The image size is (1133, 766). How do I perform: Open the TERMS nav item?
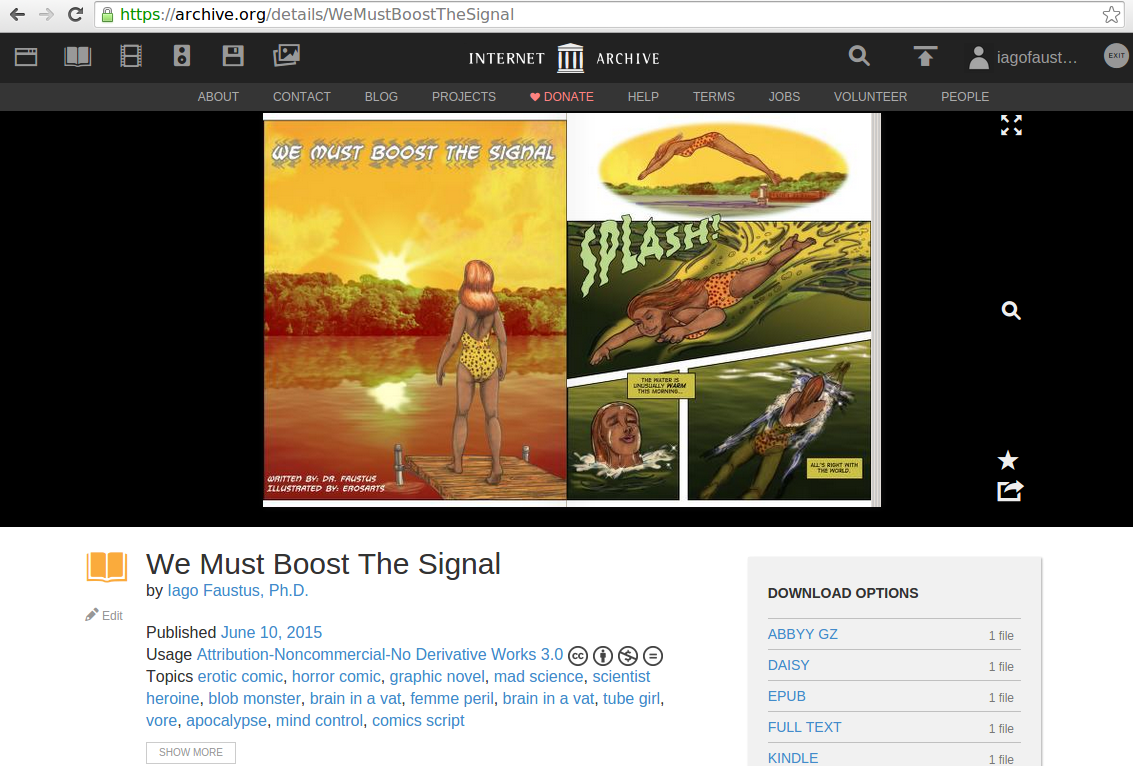point(714,97)
